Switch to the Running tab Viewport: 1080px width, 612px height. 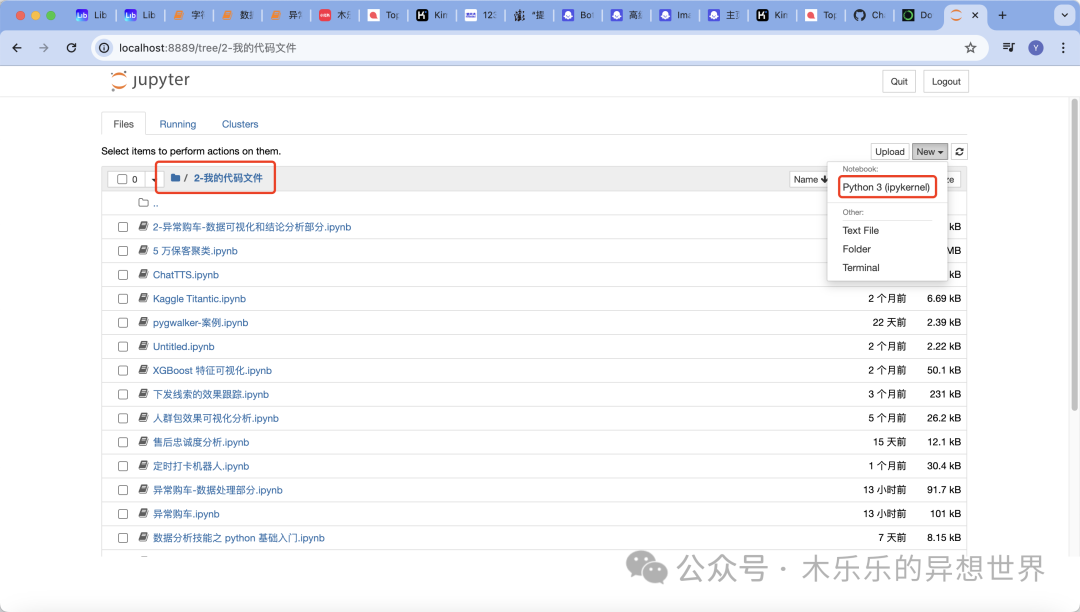(178, 124)
